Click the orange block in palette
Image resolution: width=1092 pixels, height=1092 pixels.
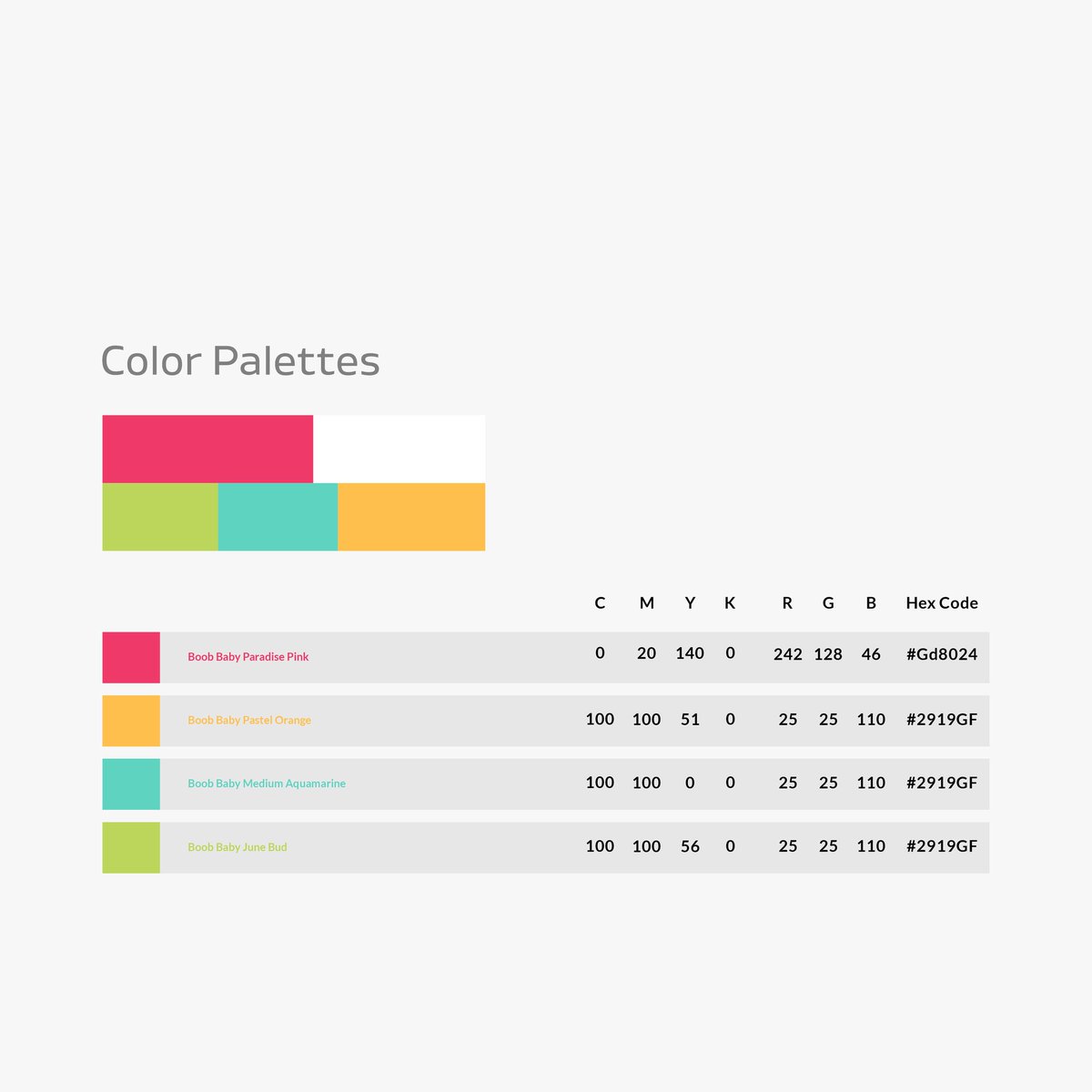coord(411,517)
